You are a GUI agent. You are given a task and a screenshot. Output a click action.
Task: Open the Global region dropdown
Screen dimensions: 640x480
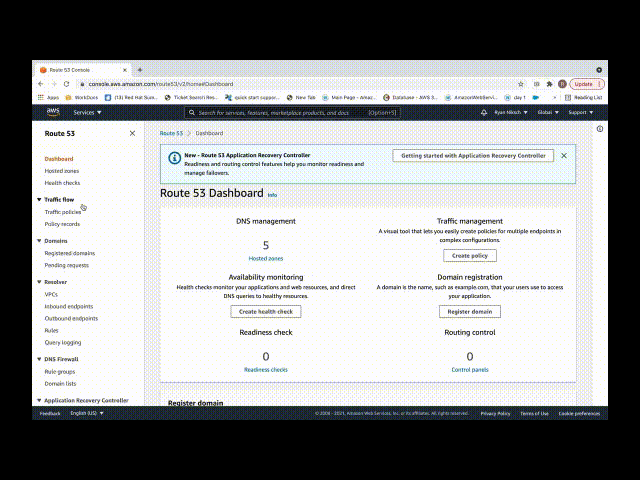coord(548,112)
